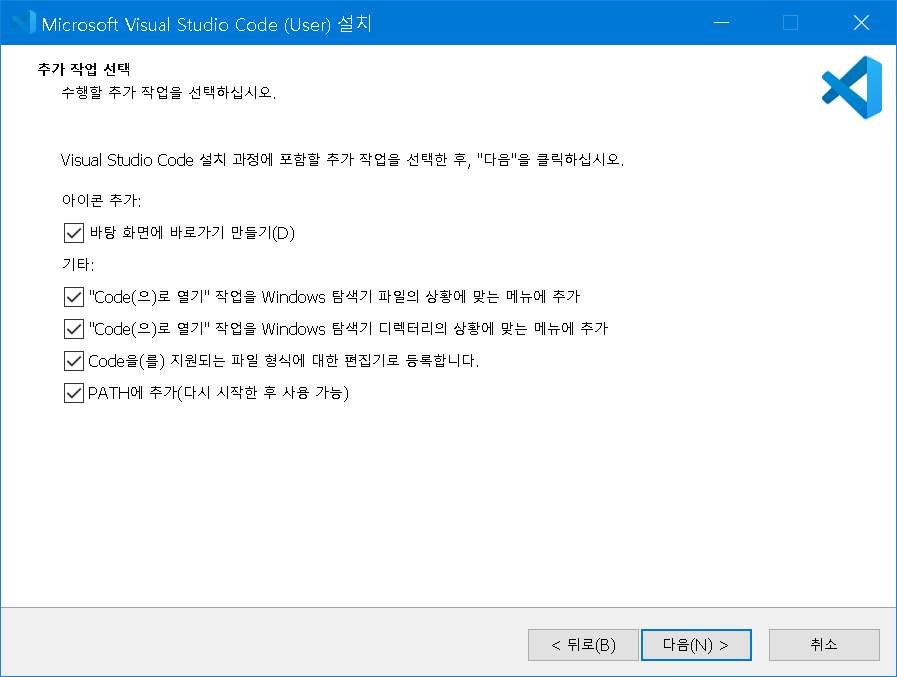Click the VS Code icon in title bar
Image resolution: width=897 pixels, height=677 pixels.
click(x=23, y=23)
